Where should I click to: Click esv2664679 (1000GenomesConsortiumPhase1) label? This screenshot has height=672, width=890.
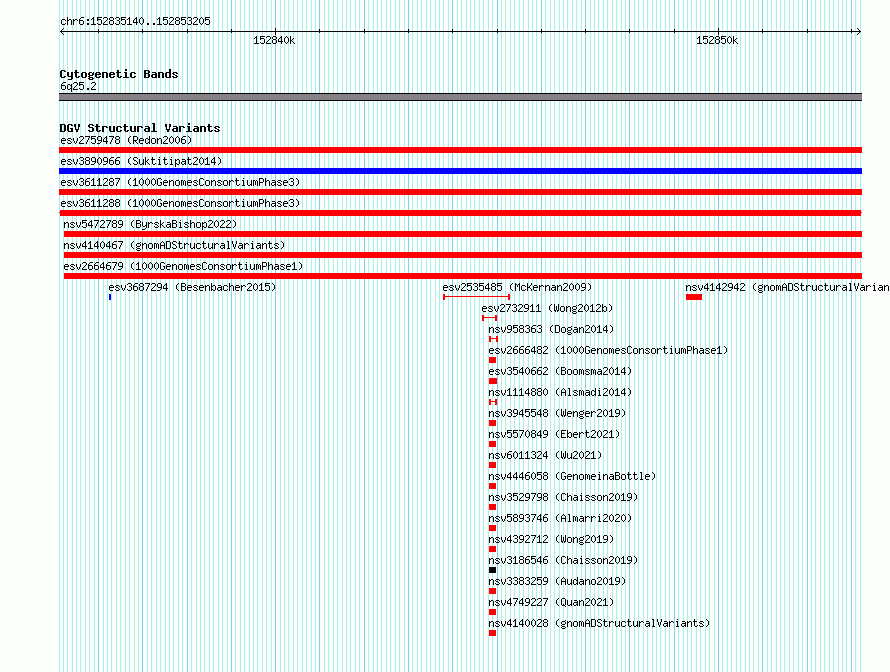coord(183,266)
